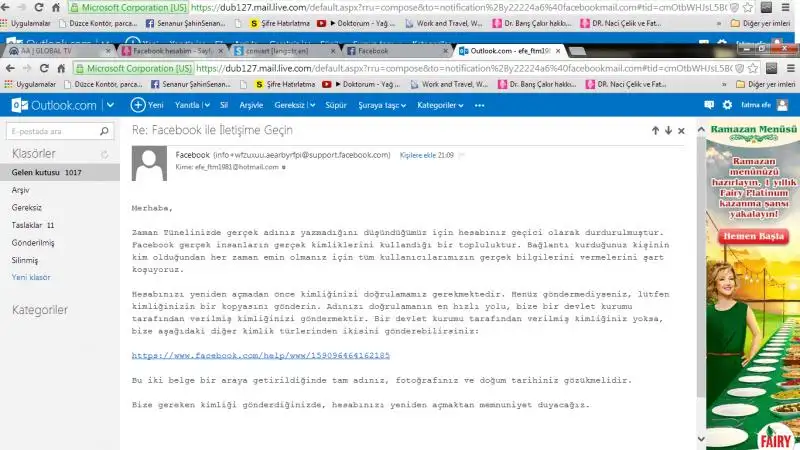Click the Facebook sender avatar picture

149,162
